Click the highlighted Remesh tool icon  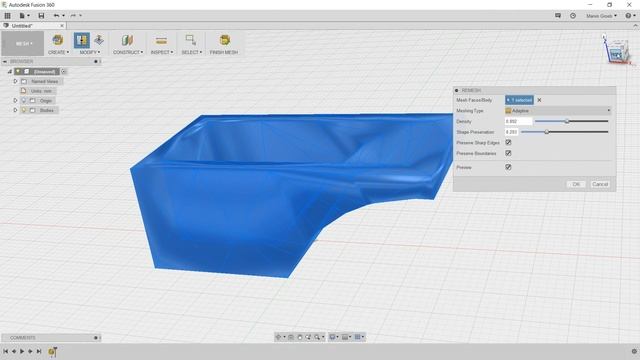(x=82, y=40)
